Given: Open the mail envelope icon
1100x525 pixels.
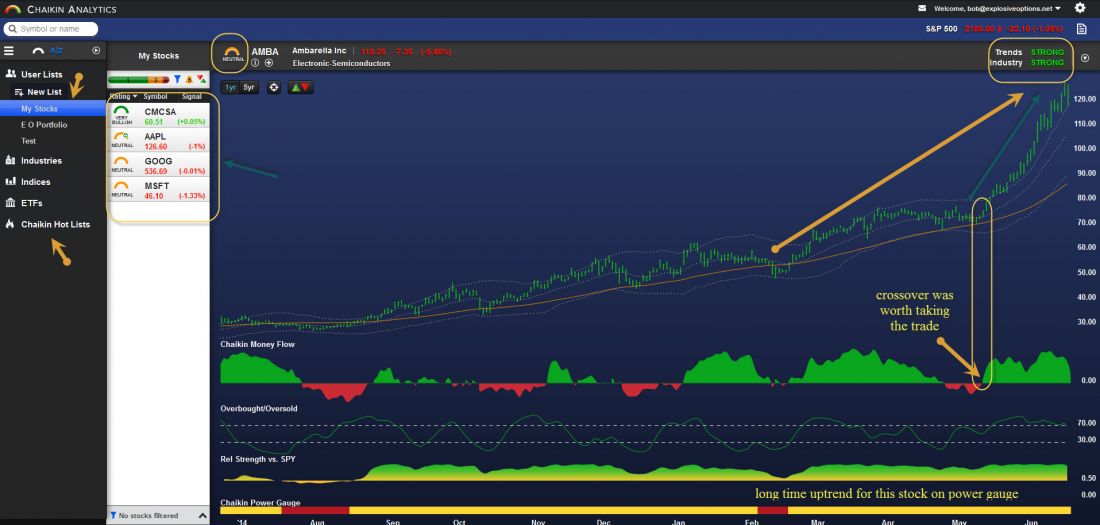Looking at the screenshot, I should [x=922, y=8].
